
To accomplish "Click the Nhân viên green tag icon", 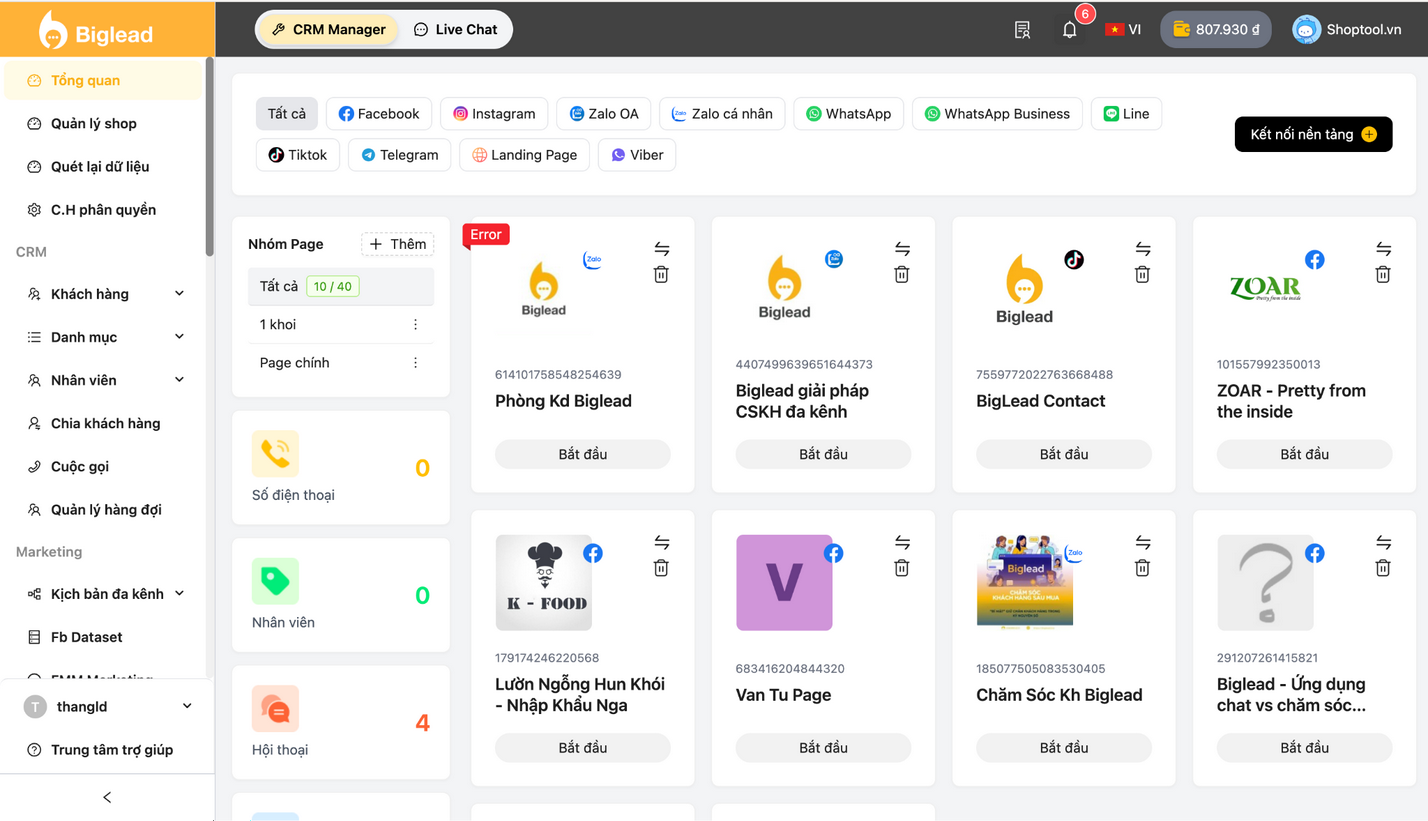I will 275,581.
